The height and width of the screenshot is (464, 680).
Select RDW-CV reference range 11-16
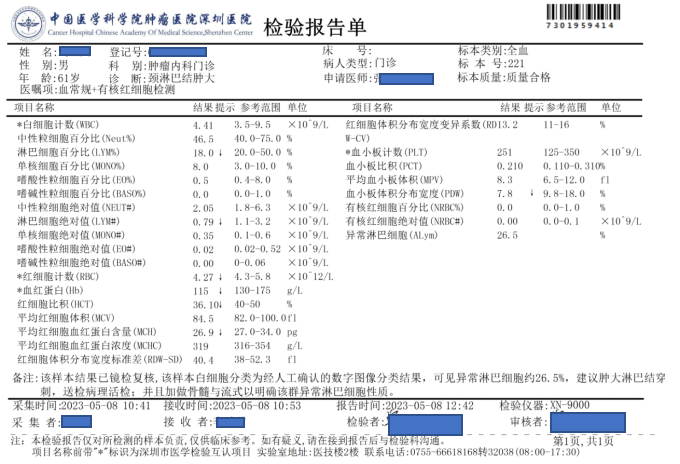point(556,125)
